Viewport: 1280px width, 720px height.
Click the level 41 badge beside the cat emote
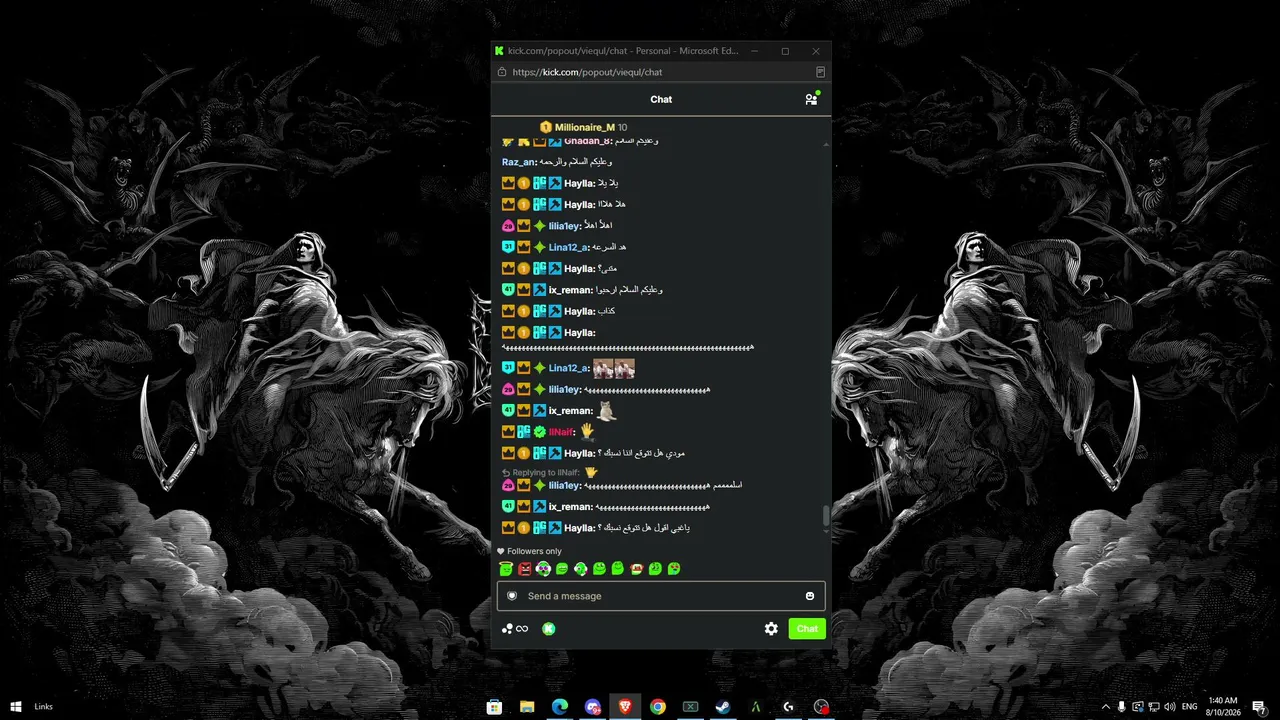pyautogui.click(x=508, y=411)
